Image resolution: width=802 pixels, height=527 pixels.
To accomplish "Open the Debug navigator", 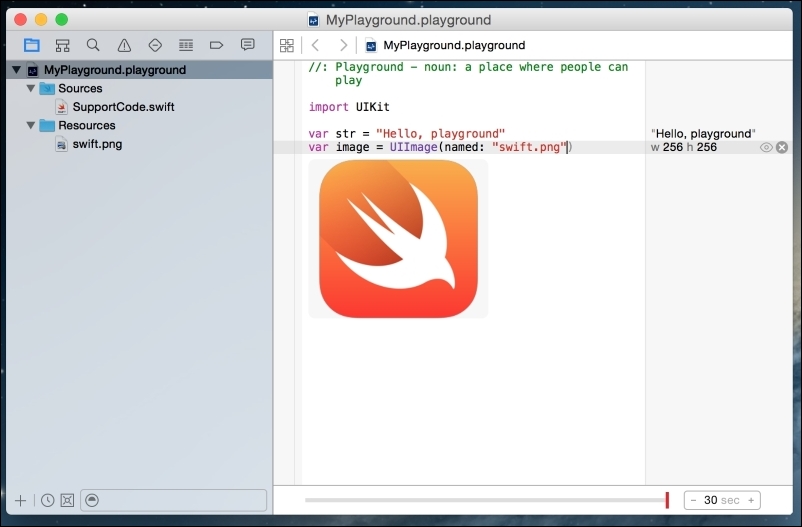I will (x=185, y=45).
